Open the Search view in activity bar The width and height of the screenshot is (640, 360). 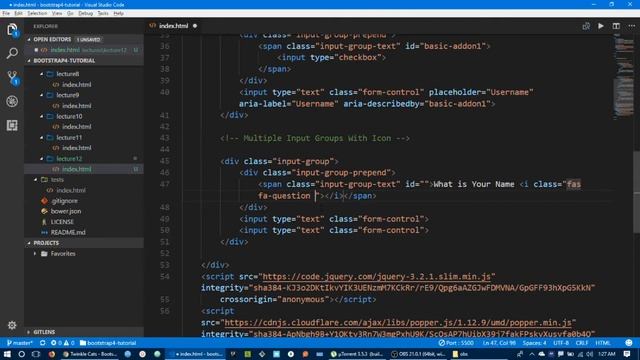coord(12,53)
